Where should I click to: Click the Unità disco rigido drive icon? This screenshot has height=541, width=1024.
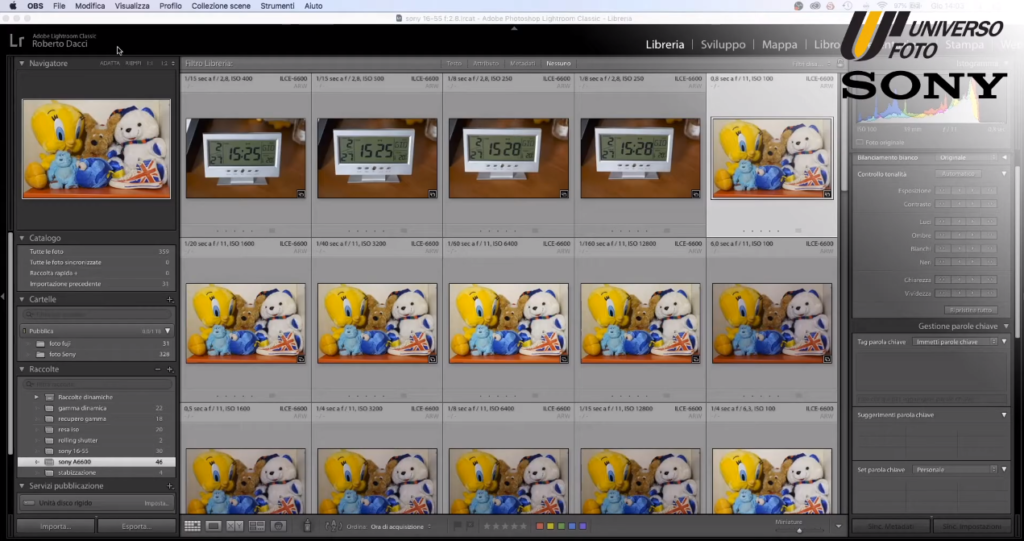click(28, 503)
